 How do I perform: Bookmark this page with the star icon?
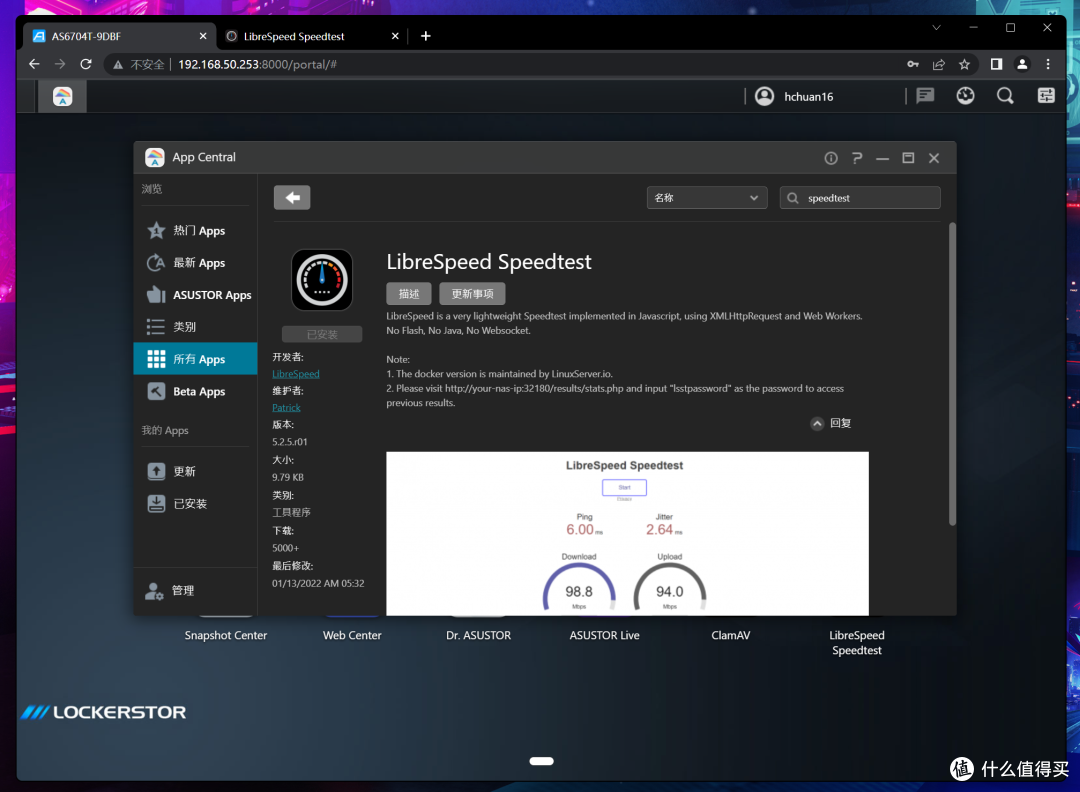coord(964,64)
